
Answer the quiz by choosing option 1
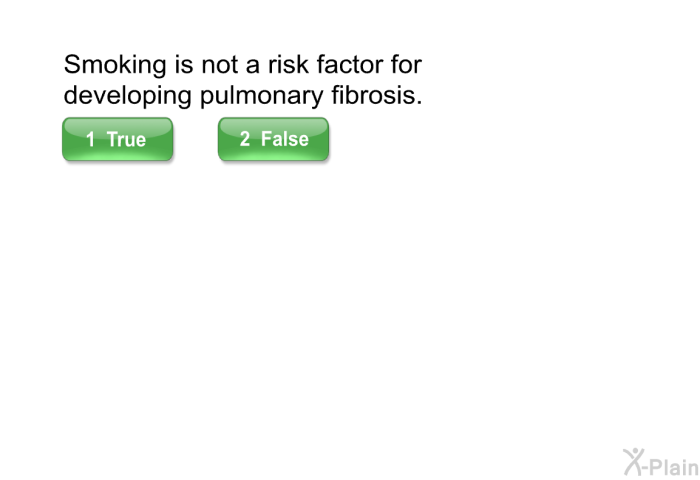(x=117, y=139)
